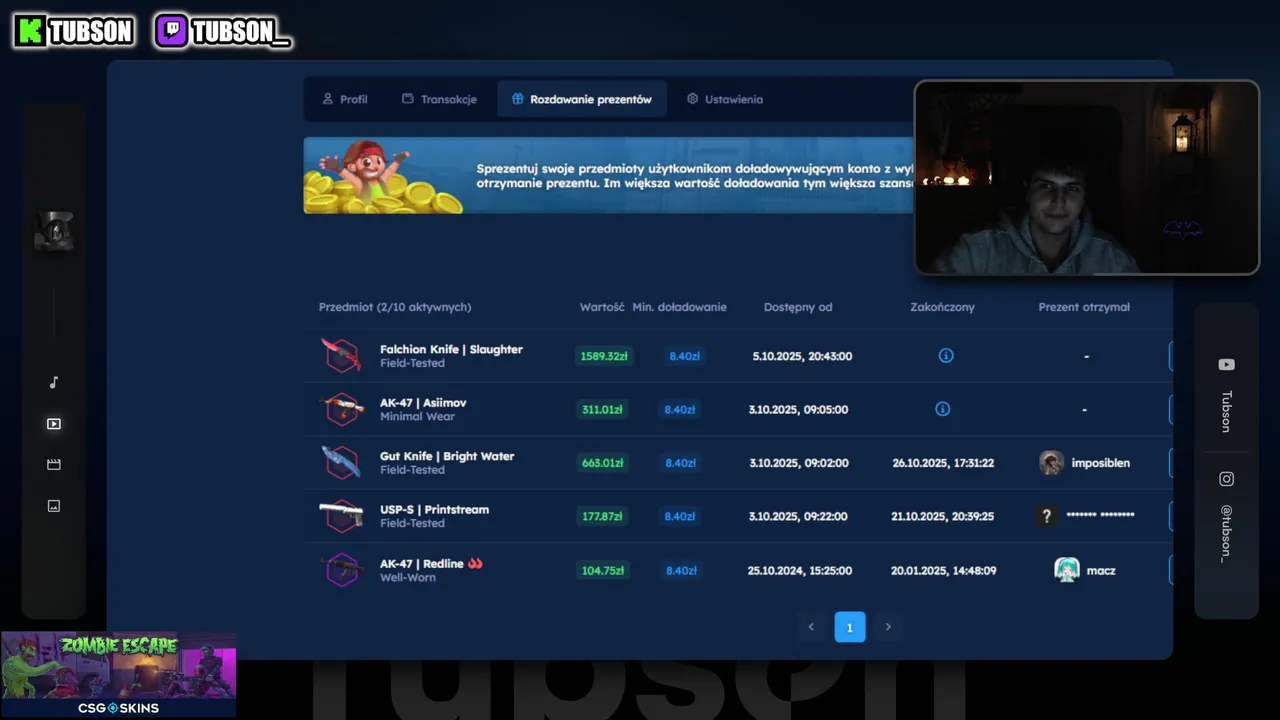Select page 1 in pagination
1280x720 pixels.
click(850, 627)
